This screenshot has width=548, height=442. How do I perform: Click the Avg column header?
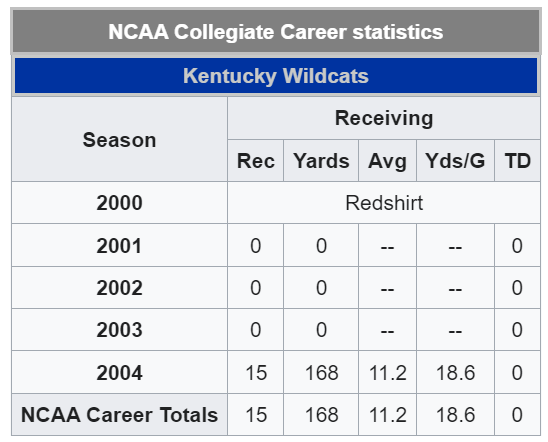387,161
